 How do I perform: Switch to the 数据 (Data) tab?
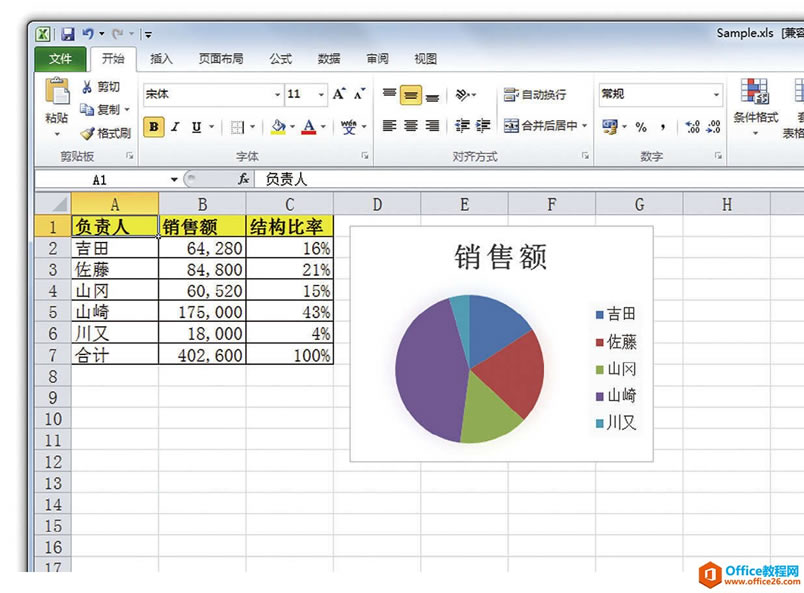(329, 59)
